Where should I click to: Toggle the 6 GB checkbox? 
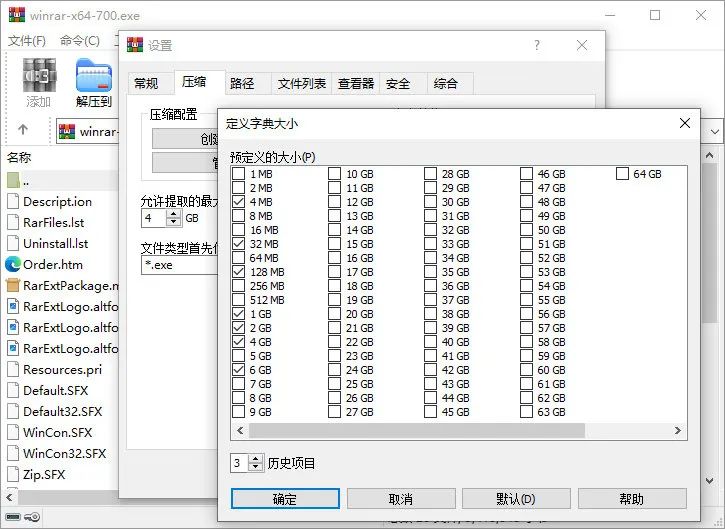click(239, 369)
